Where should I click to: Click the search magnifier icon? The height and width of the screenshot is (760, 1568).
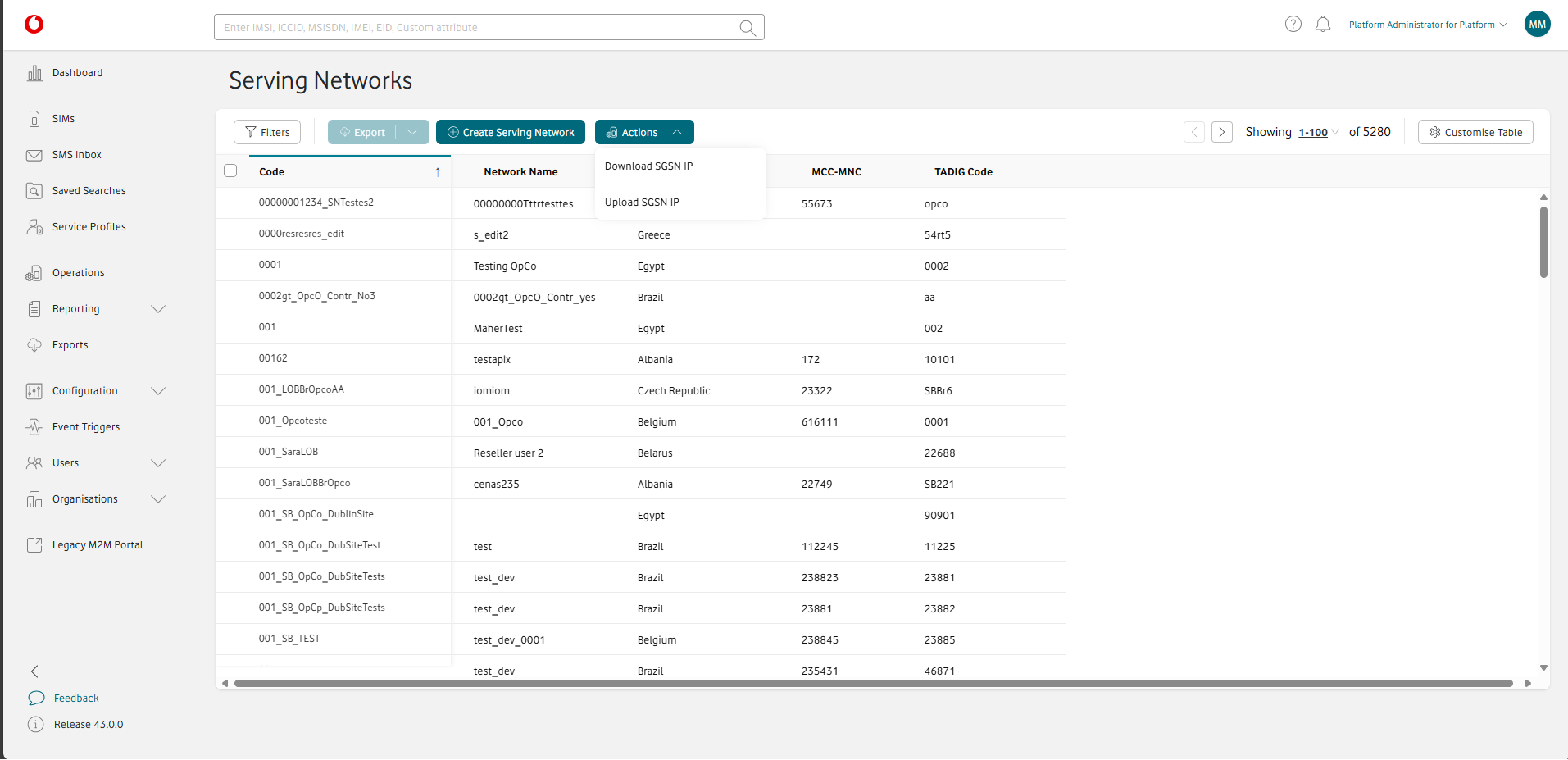click(747, 28)
